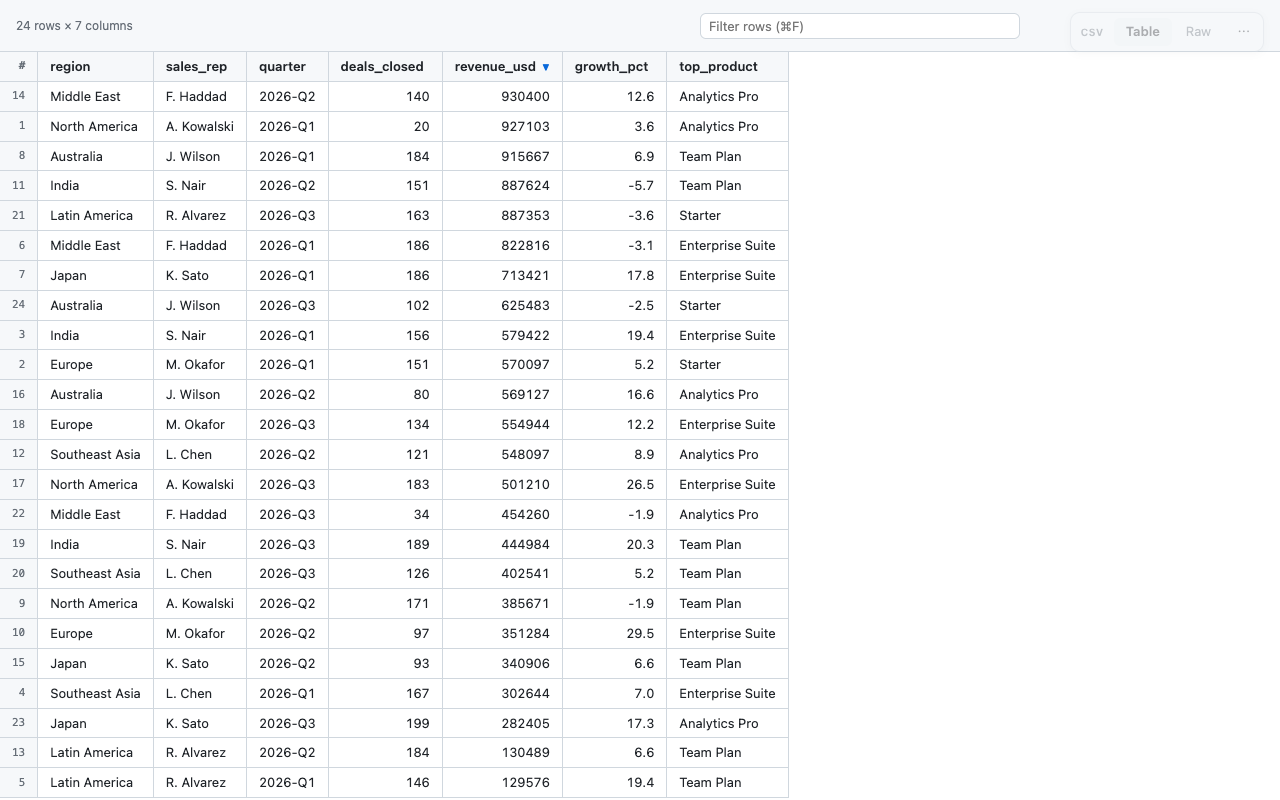1280x800 pixels.
Task: Click the revenue cell 454260
Action: (502, 515)
